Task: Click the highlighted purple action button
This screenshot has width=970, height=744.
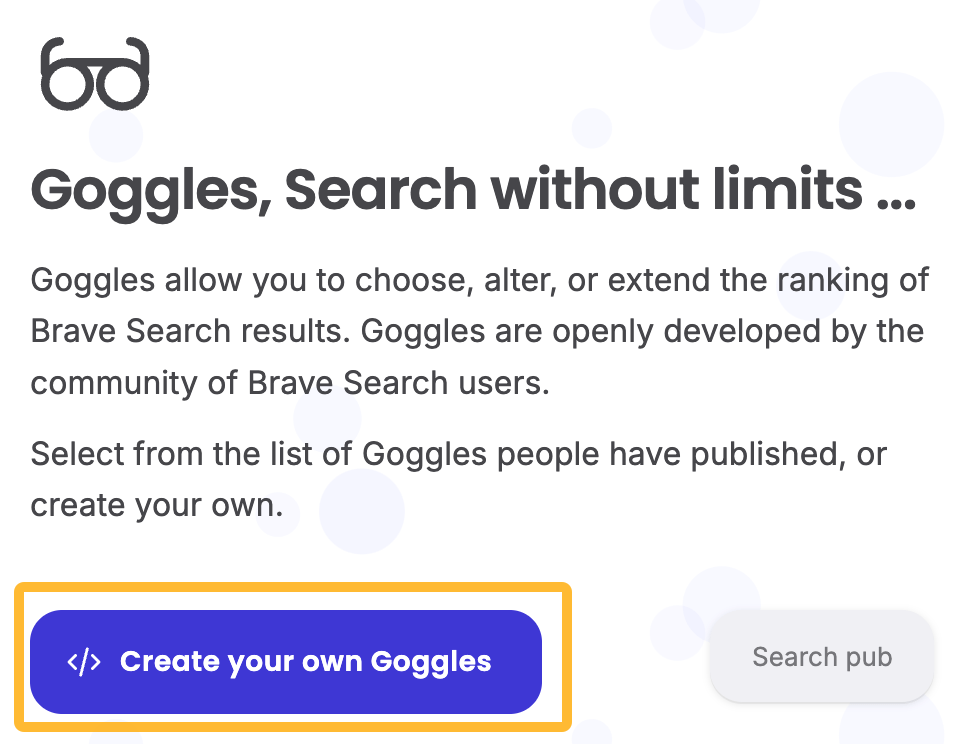Action: pos(286,660)
